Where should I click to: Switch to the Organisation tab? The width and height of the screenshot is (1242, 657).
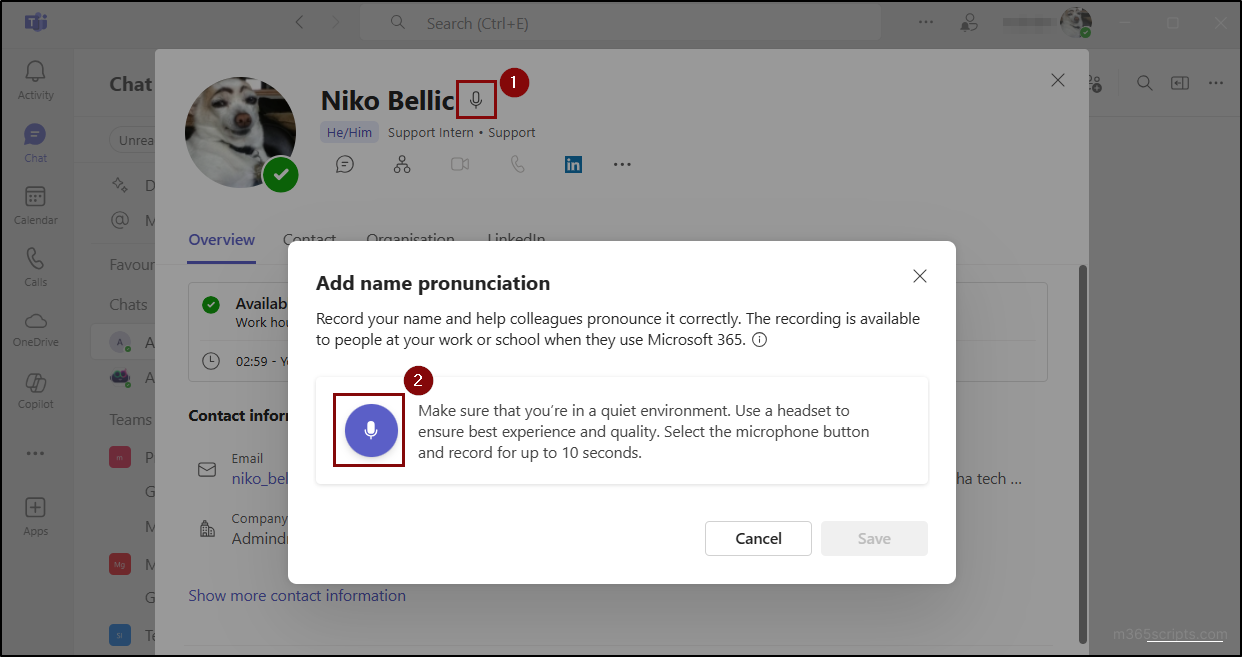410,239
